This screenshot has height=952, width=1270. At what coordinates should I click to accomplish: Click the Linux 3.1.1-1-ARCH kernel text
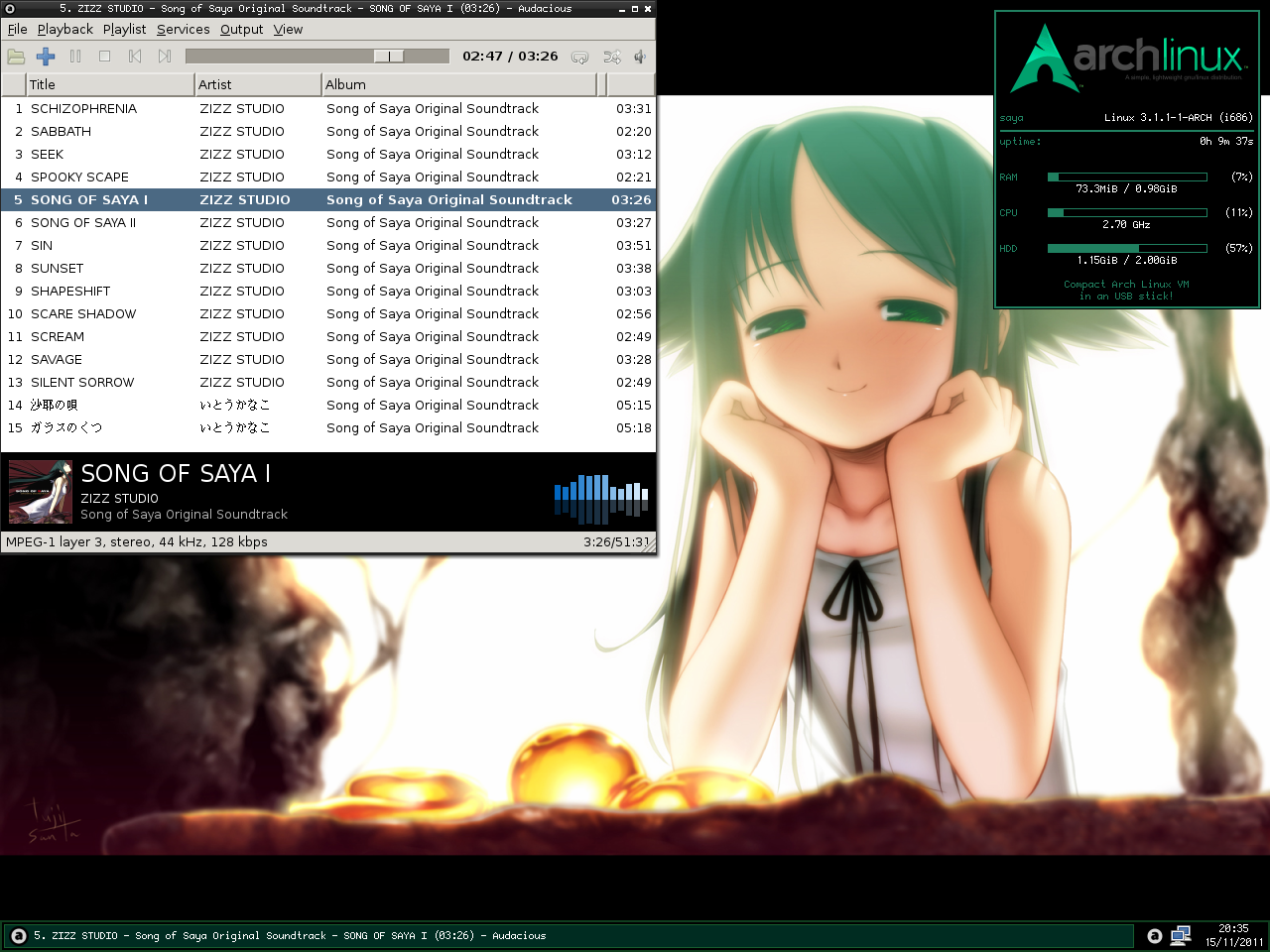1179,118
